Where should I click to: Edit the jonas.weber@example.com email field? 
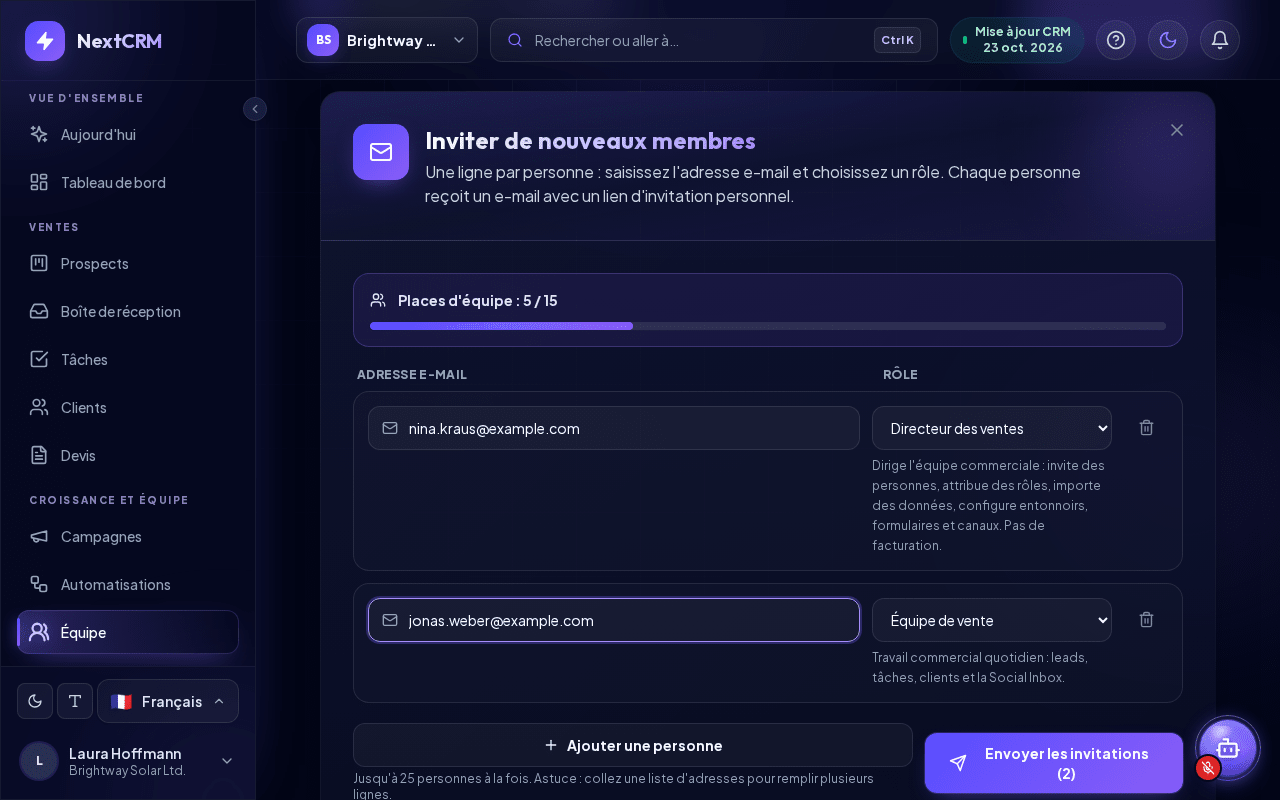[x=614, y=620]
